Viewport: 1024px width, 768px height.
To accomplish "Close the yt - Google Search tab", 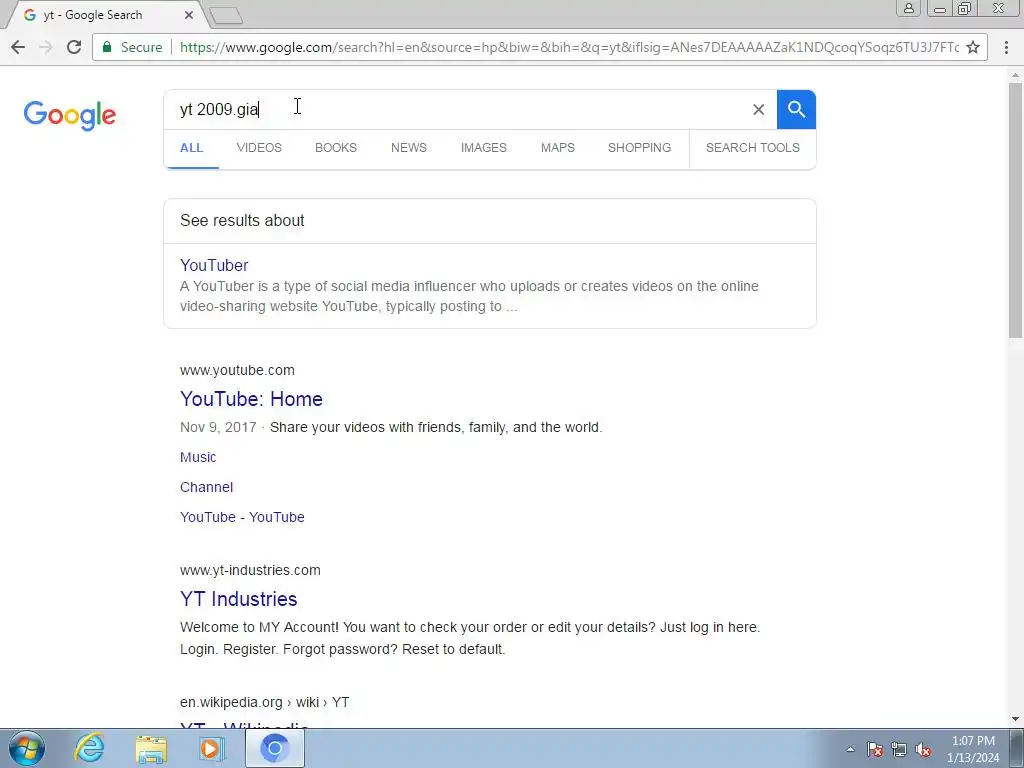I will [189, 14].
